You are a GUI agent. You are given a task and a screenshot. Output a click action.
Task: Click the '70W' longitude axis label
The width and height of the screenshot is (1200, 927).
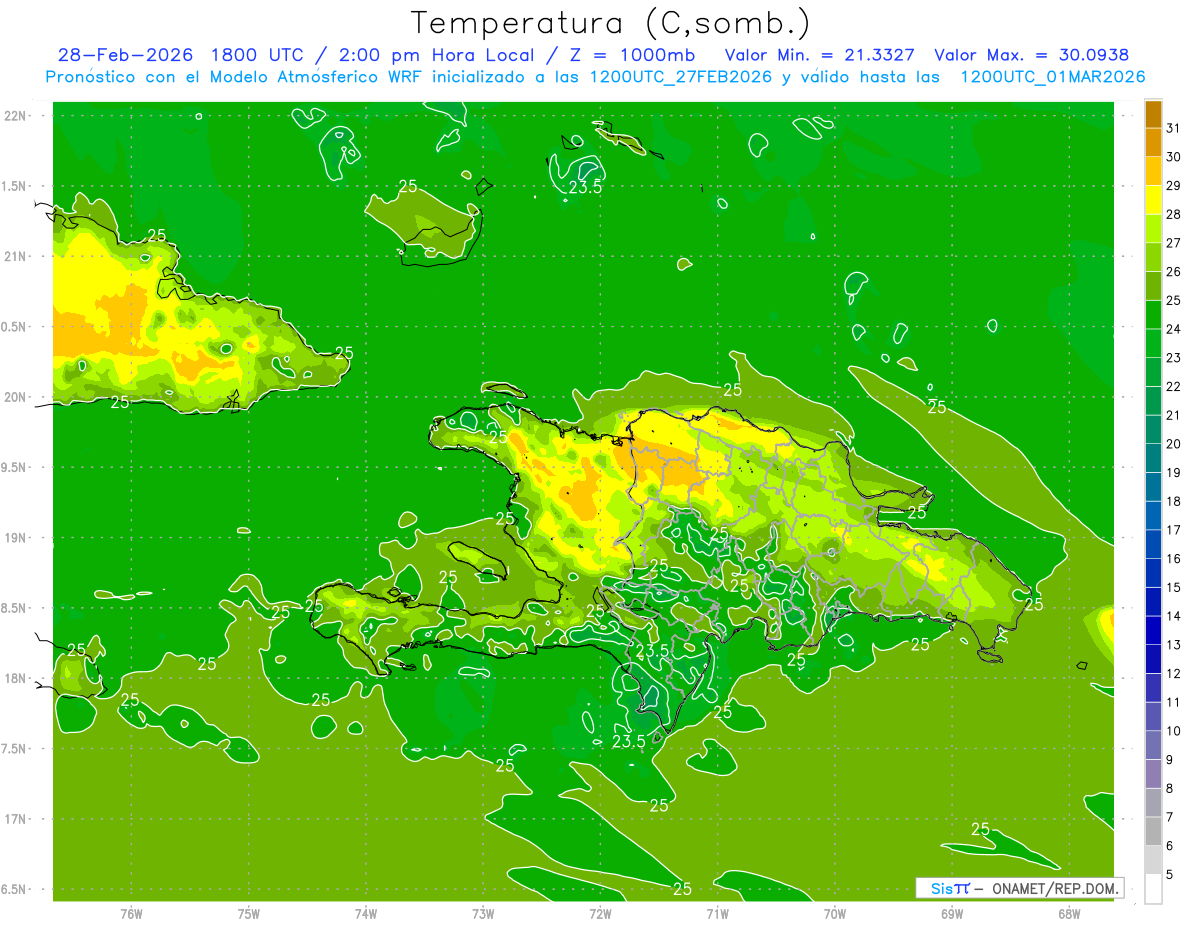[x=835, y=914]
